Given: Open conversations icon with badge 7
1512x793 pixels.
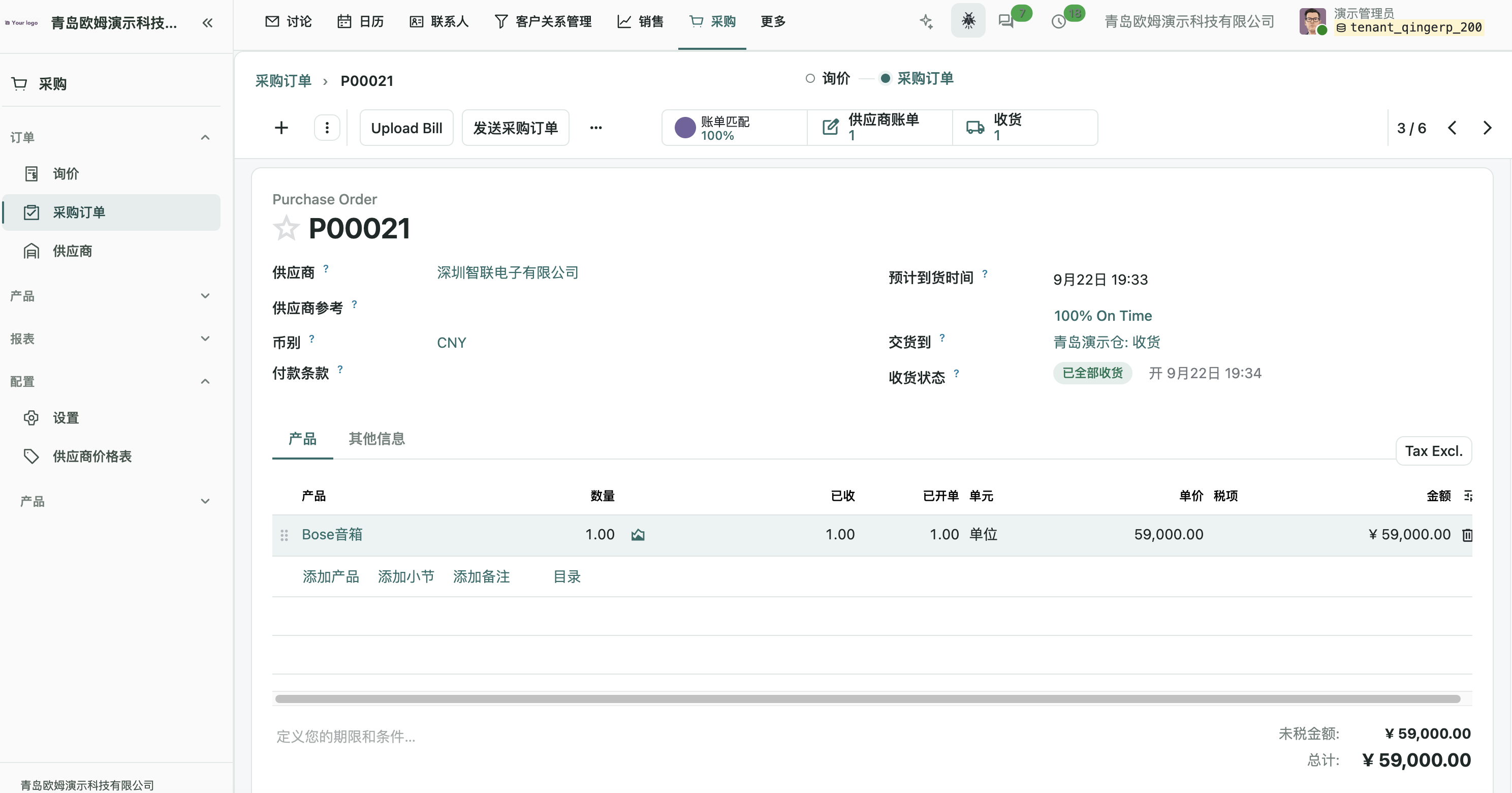Looking at the screenshot, I should tap(1006, 22).
